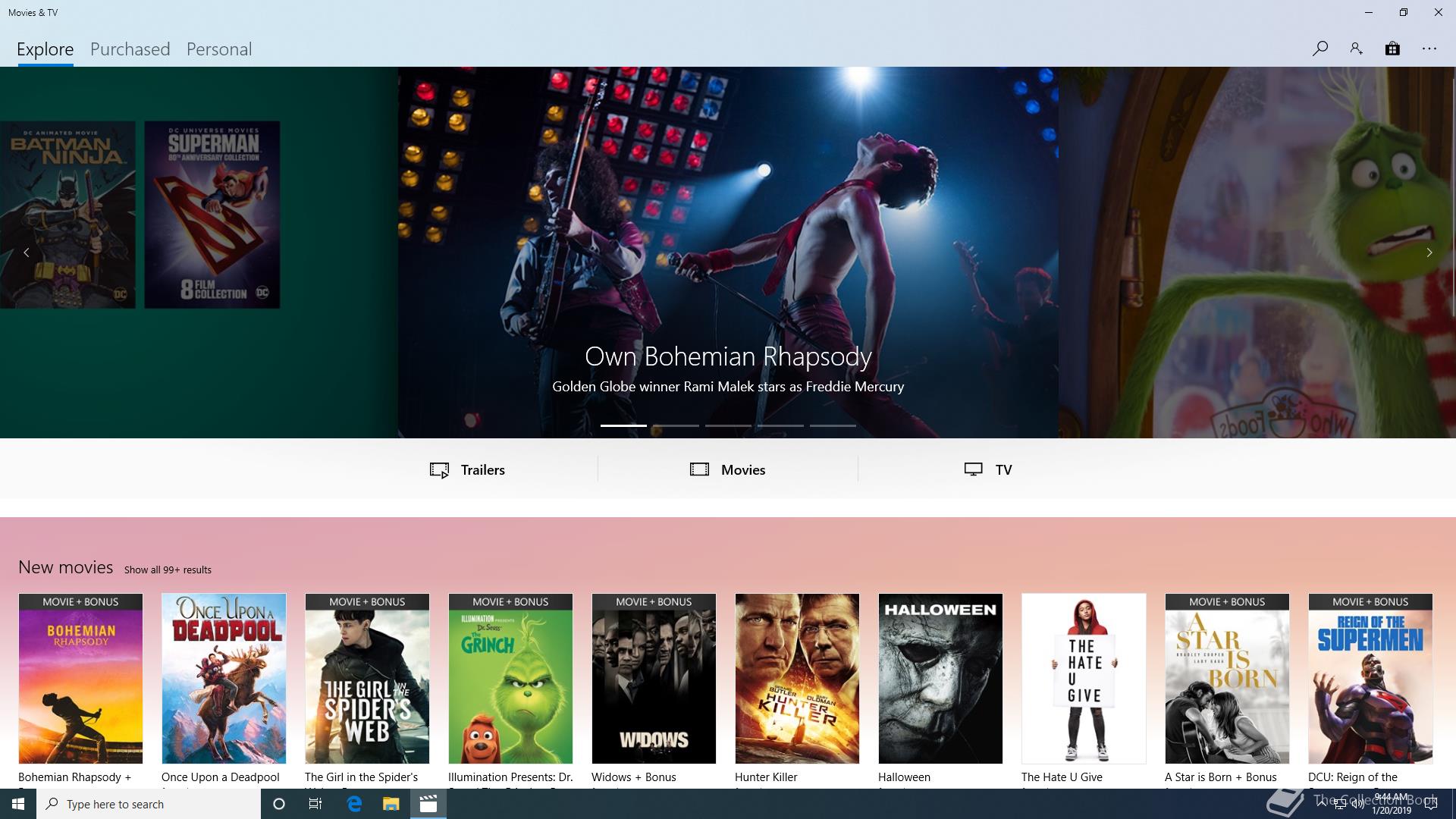Open the Widows movie poster
1456x819 pixels.
click(654, 679)
